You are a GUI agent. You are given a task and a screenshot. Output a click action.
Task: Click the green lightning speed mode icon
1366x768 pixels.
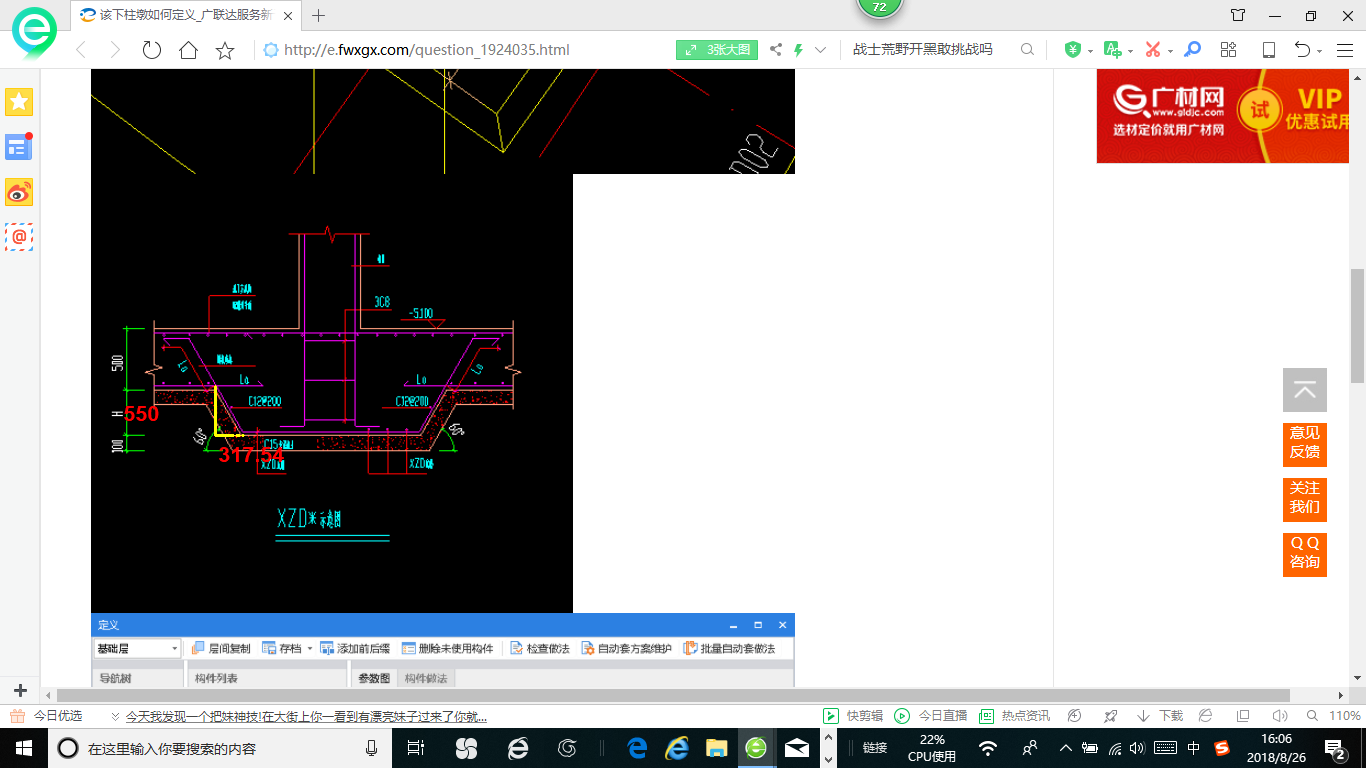click(x=798, y=49)
